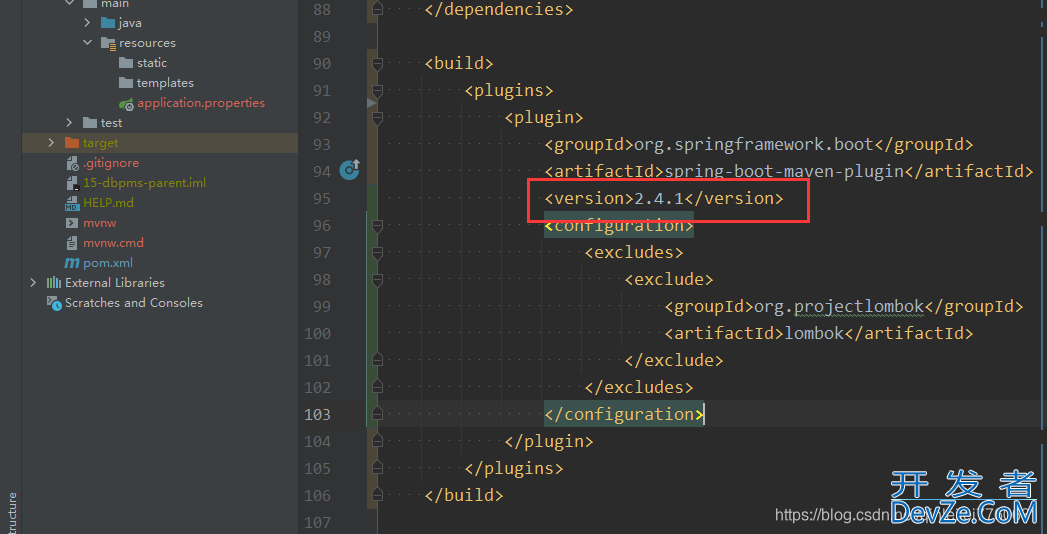This screenshot has height=534, width=1047.
Task: Click the application.properties Spring leaf icon
Action: [126, 103]
